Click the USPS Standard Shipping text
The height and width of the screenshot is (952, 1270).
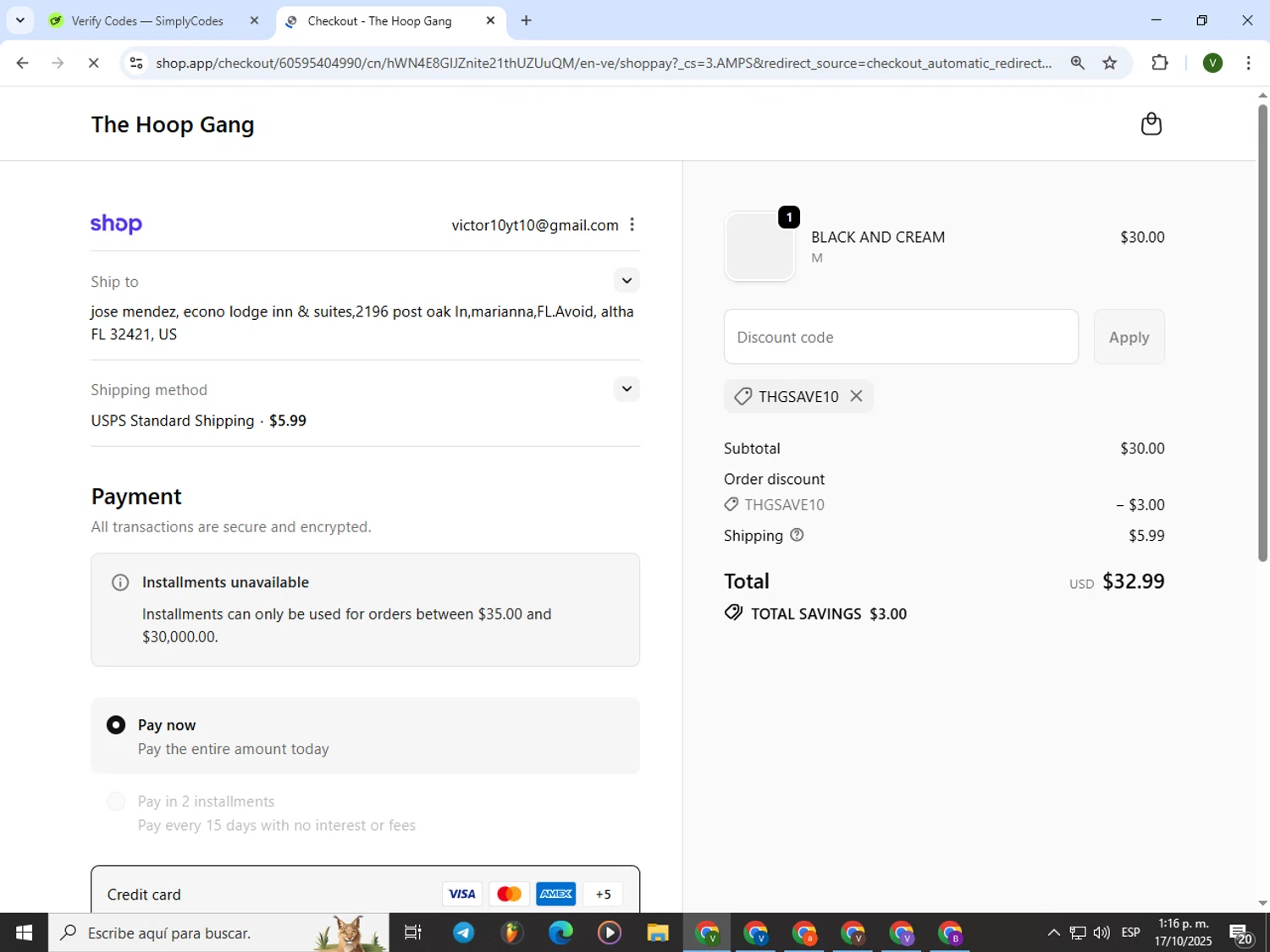tap(173, 421)
